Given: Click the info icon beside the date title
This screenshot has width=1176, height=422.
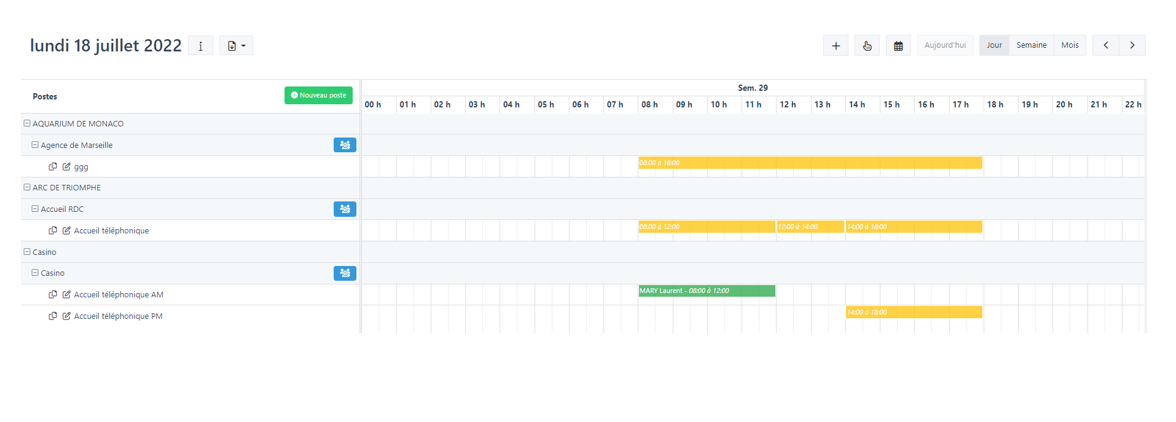Looking at the screenshot, I should pyautogui.click(x=201, y=46).
